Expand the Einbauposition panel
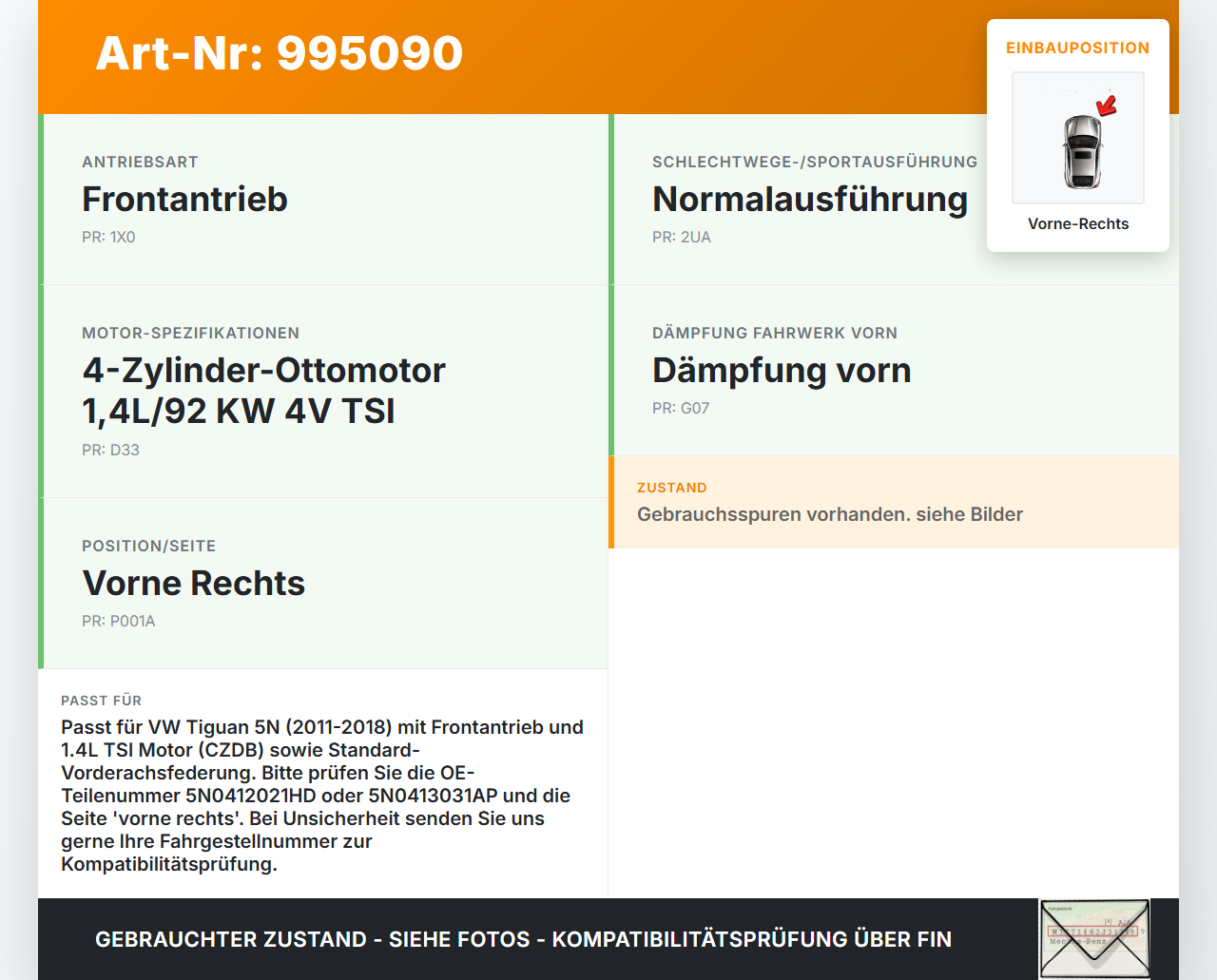 [x=1078, y=48]
